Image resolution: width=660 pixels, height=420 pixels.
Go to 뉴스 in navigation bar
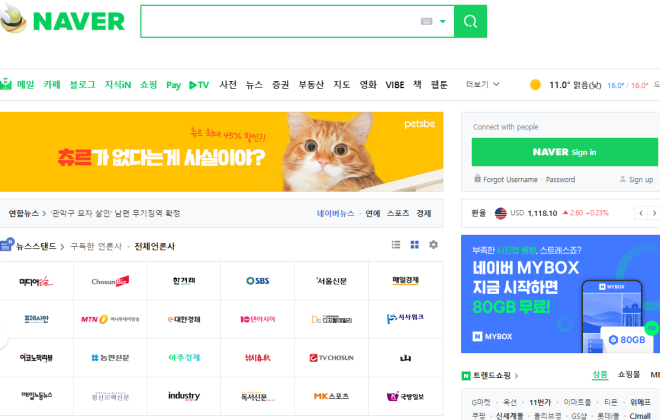coord(254,85)
